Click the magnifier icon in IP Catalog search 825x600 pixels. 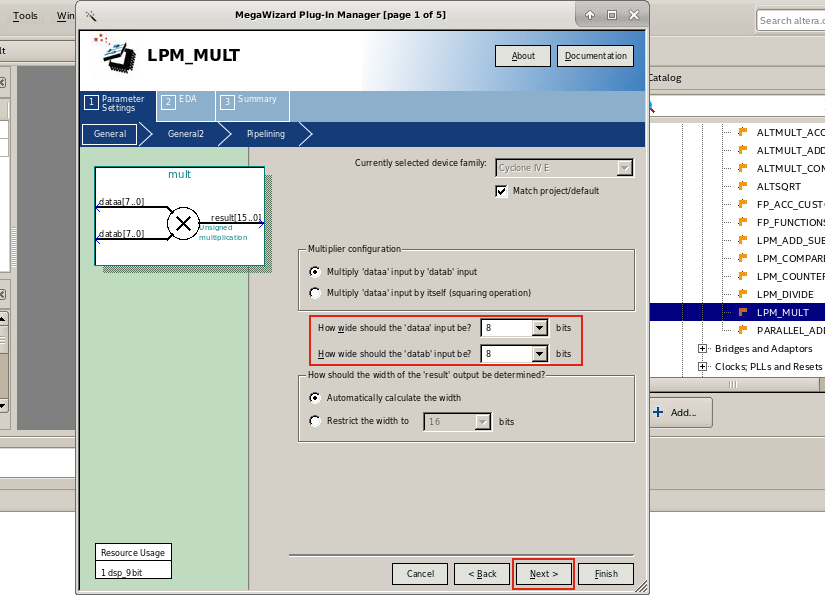coord(651,106)
